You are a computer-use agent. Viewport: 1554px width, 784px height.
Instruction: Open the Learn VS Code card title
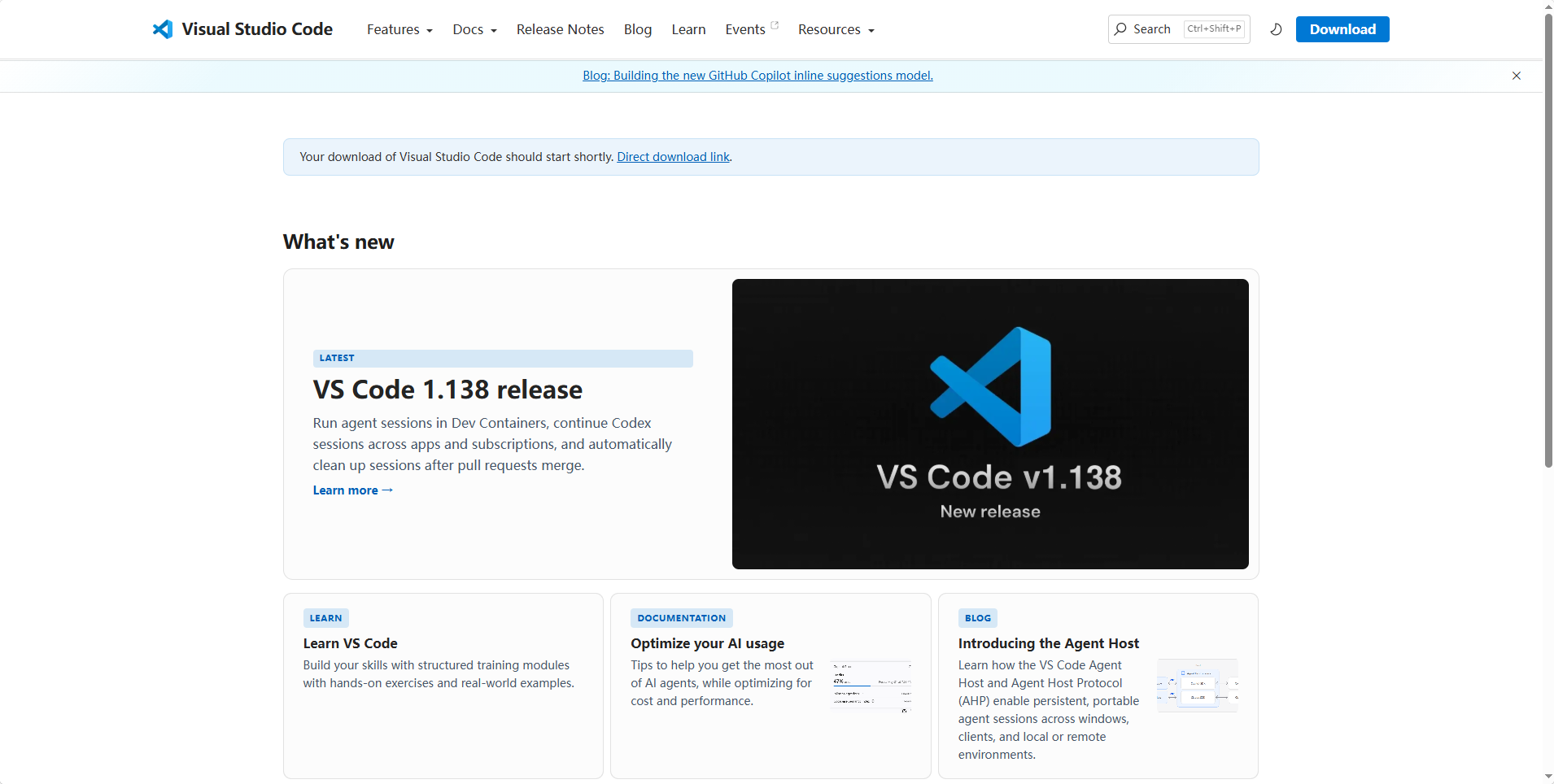tap(351, 643)
